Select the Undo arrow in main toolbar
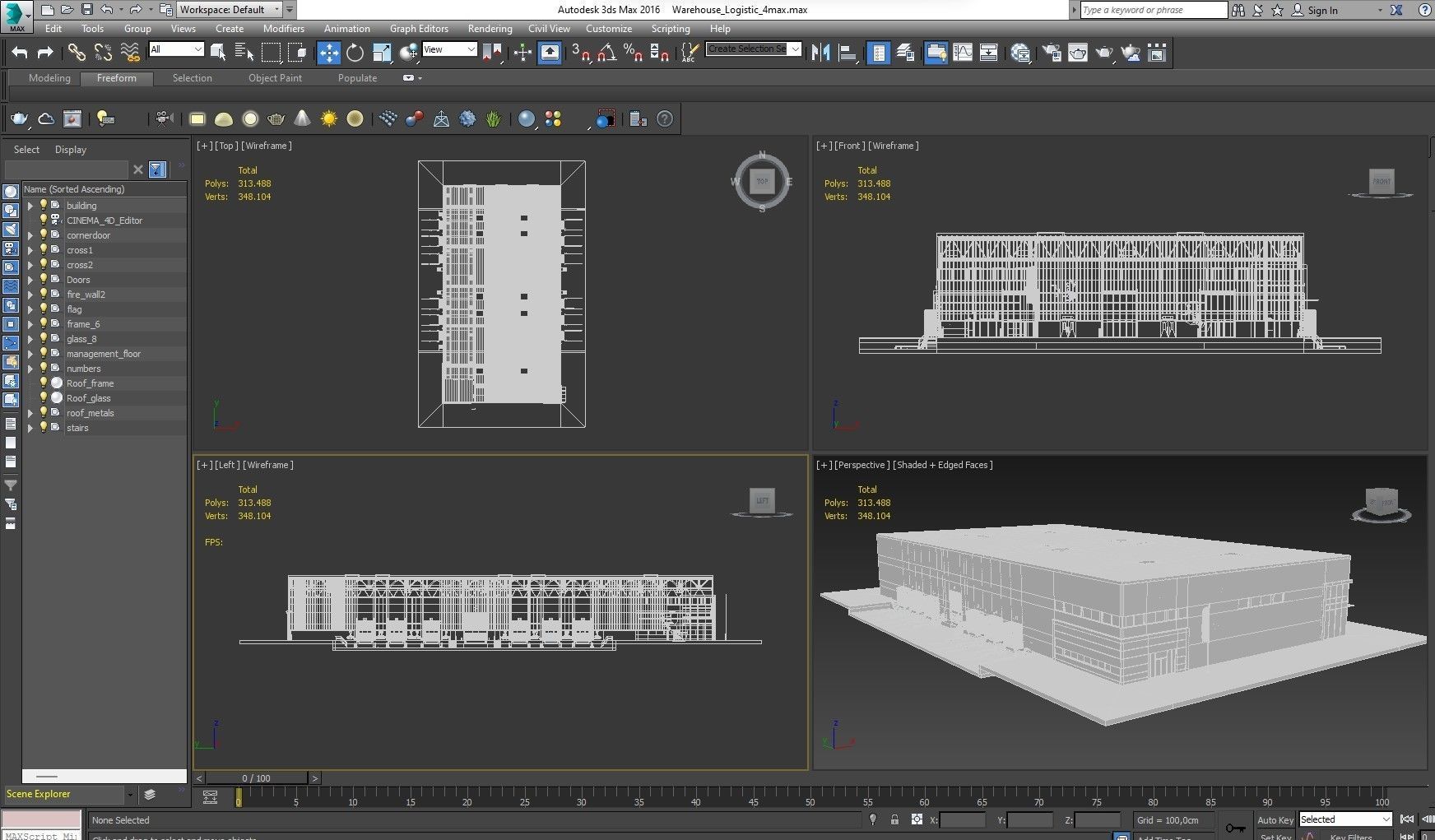This screenshot has width=1435, height=840. [20, 53]
